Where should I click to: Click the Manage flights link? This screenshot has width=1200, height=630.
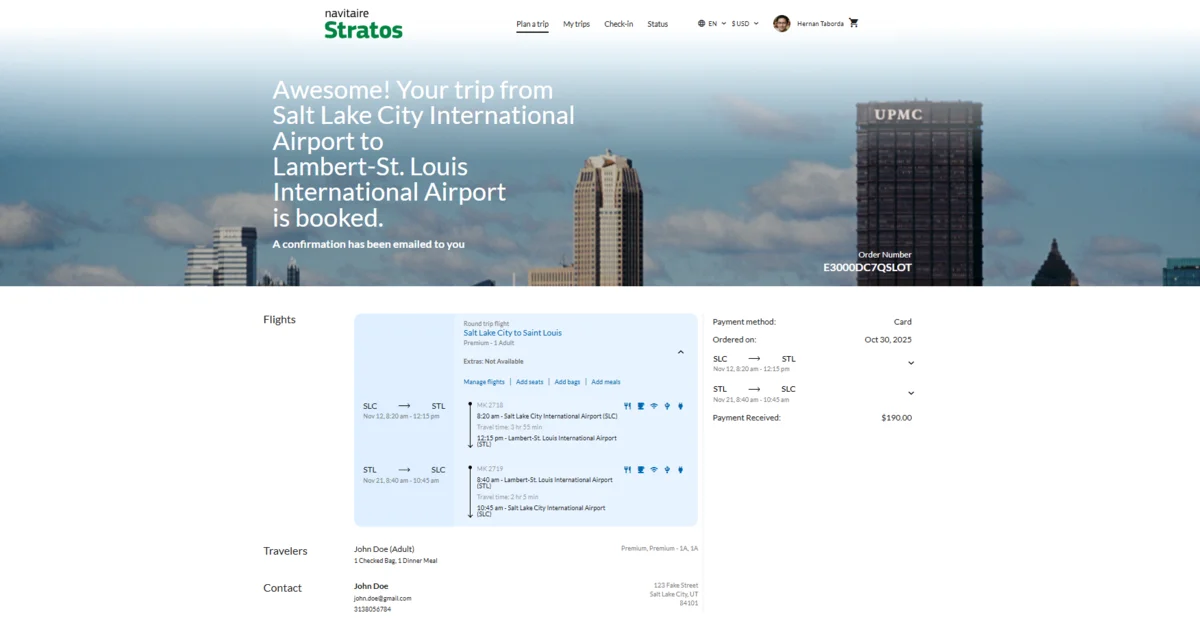tap(484, 382)
